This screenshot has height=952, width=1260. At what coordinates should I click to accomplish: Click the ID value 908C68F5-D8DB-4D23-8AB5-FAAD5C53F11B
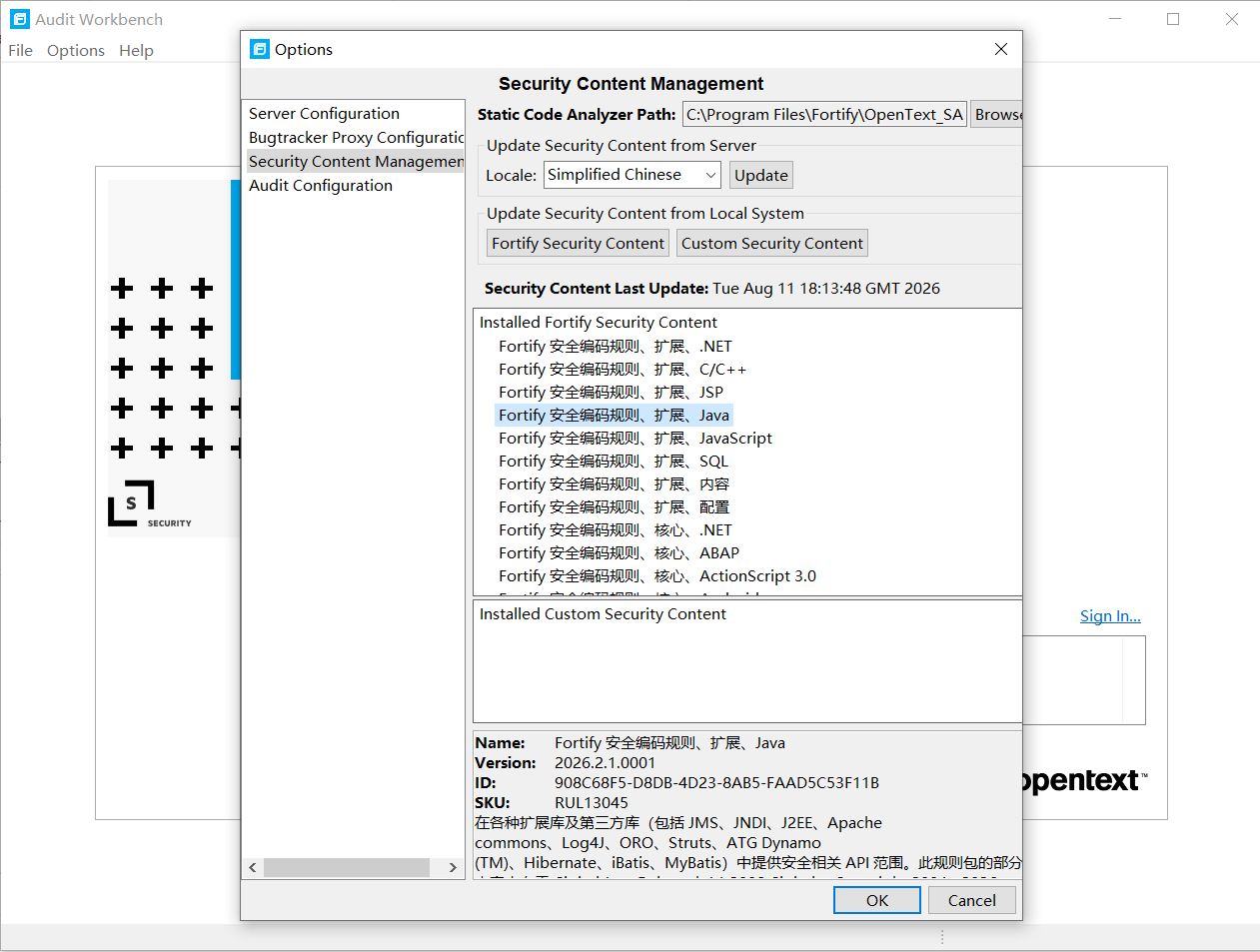point(717,783)
